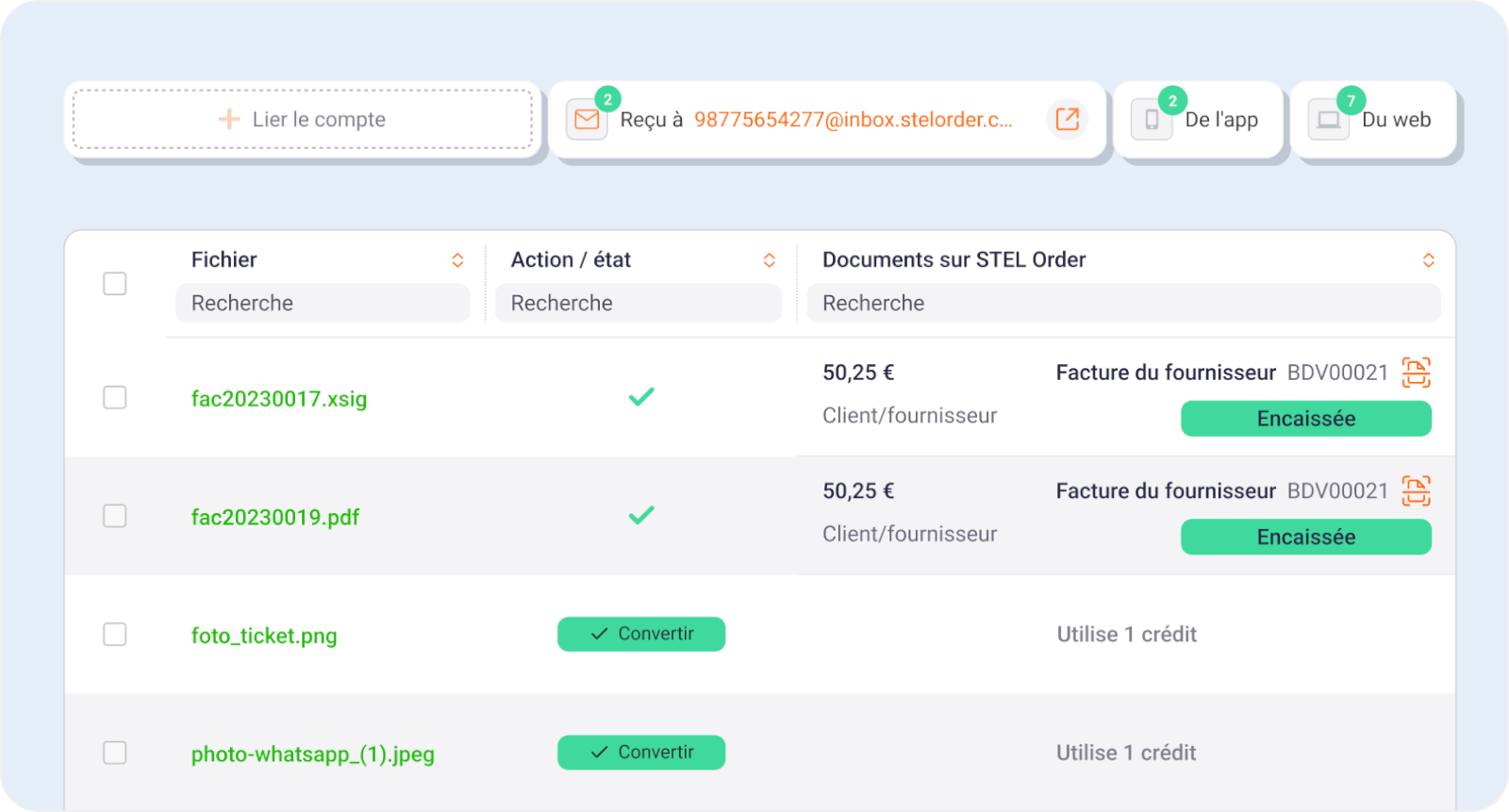This screenshot has height=812, width=1509.
Task: Toggle sorting on Action / état column
Action: 770,260
